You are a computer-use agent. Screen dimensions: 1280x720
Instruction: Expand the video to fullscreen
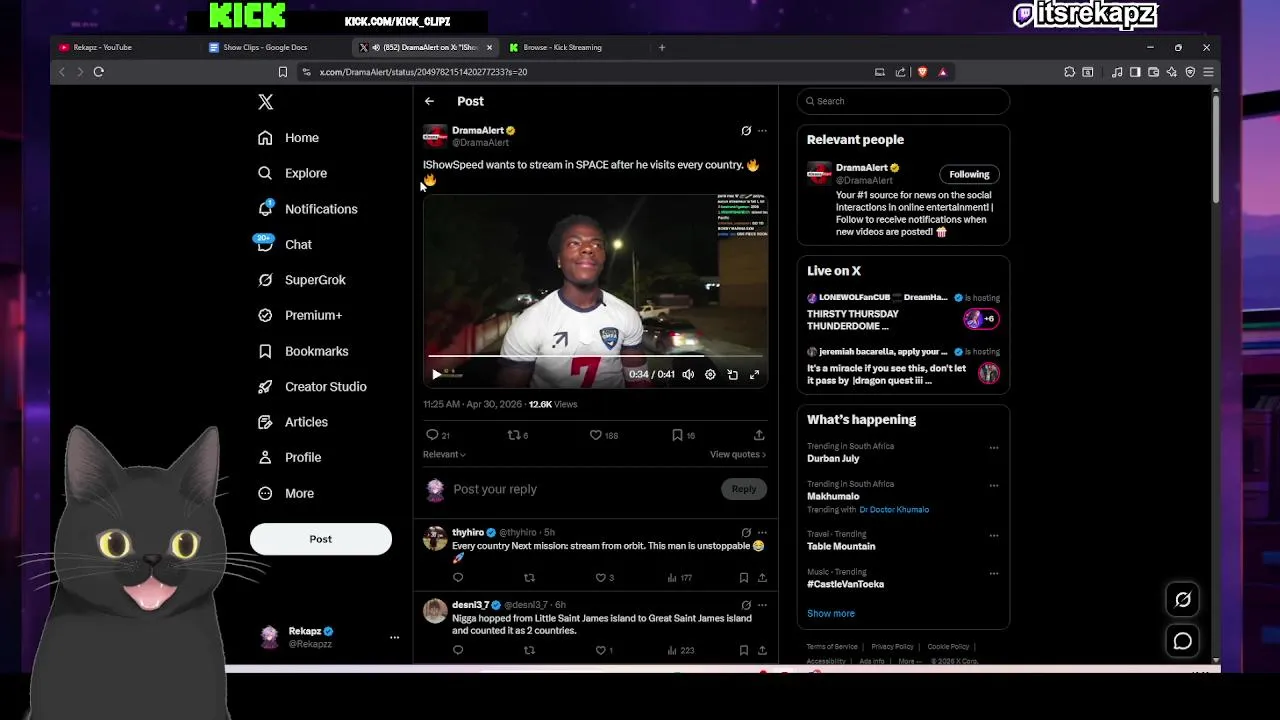[x=754, y=374]
